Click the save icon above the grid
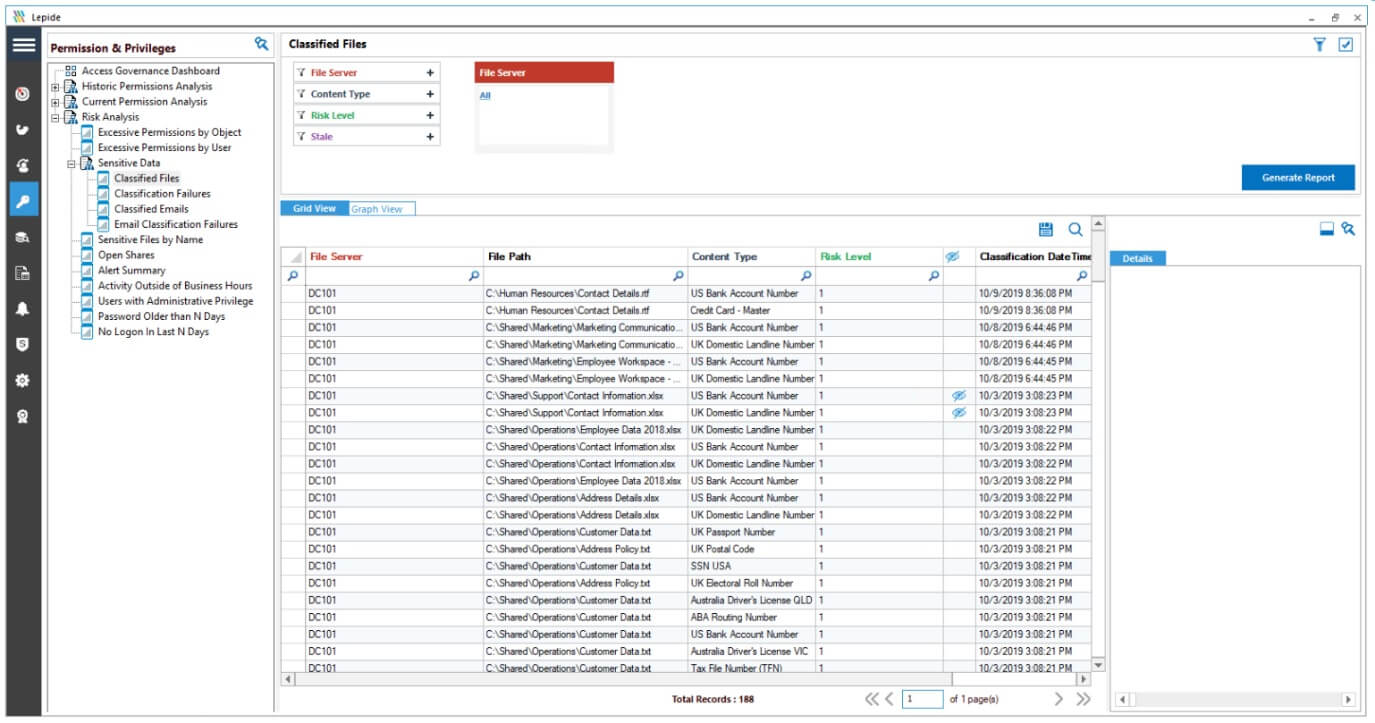The height and width of the screenshot is (723, 1375). pyautogui.click(x=1046, y=230)
